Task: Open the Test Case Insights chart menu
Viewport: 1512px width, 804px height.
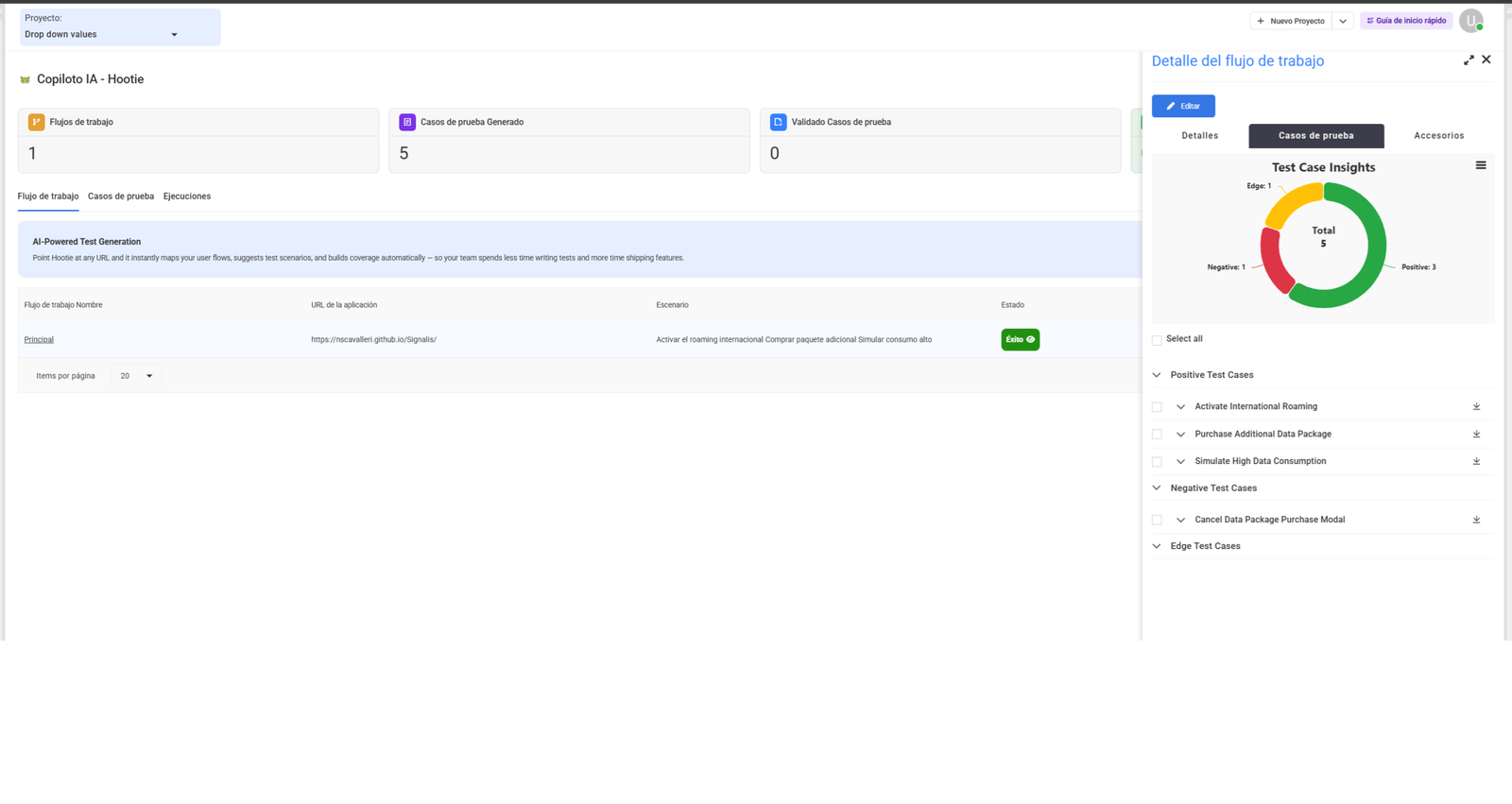Action: click(x=1481, y=165)
